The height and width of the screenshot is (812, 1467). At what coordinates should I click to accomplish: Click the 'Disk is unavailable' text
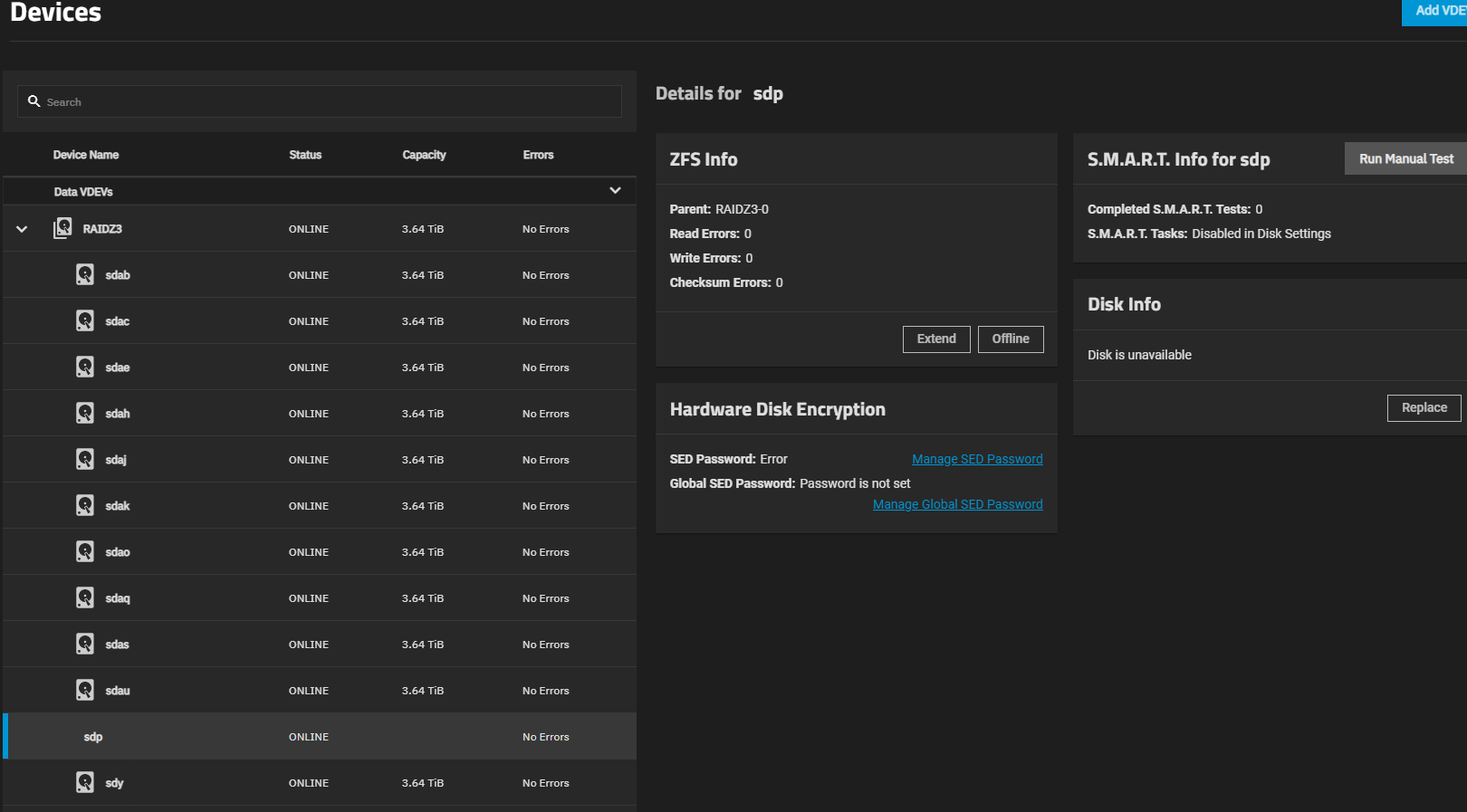[1139, 355]
